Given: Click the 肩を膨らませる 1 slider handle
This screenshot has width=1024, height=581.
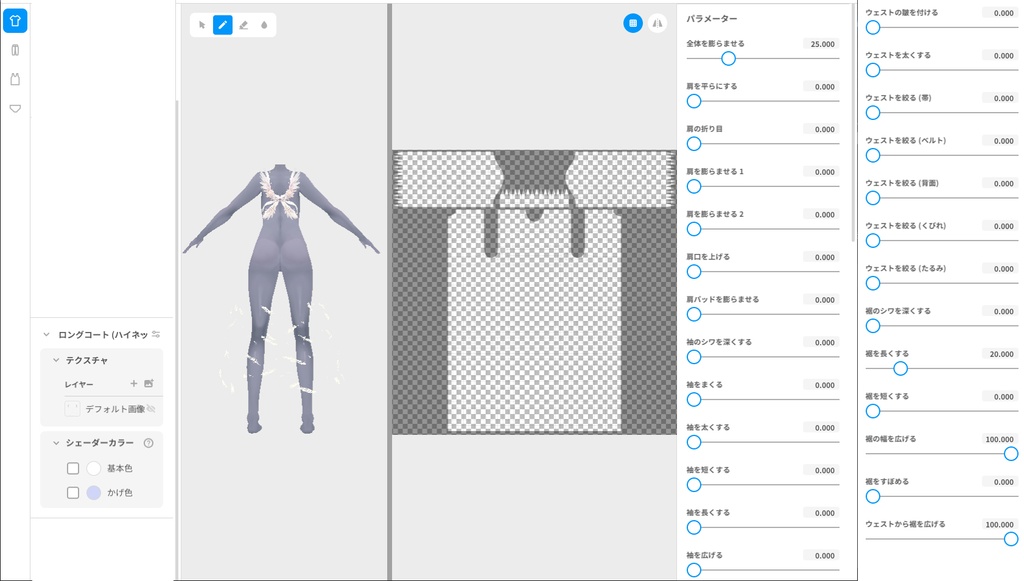Looking at the screenshot, I should click(694, 187).
